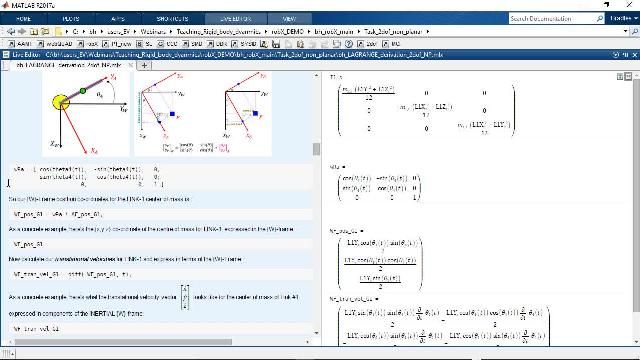Click the editor vertical scrollbar thumb

point(316,149)
